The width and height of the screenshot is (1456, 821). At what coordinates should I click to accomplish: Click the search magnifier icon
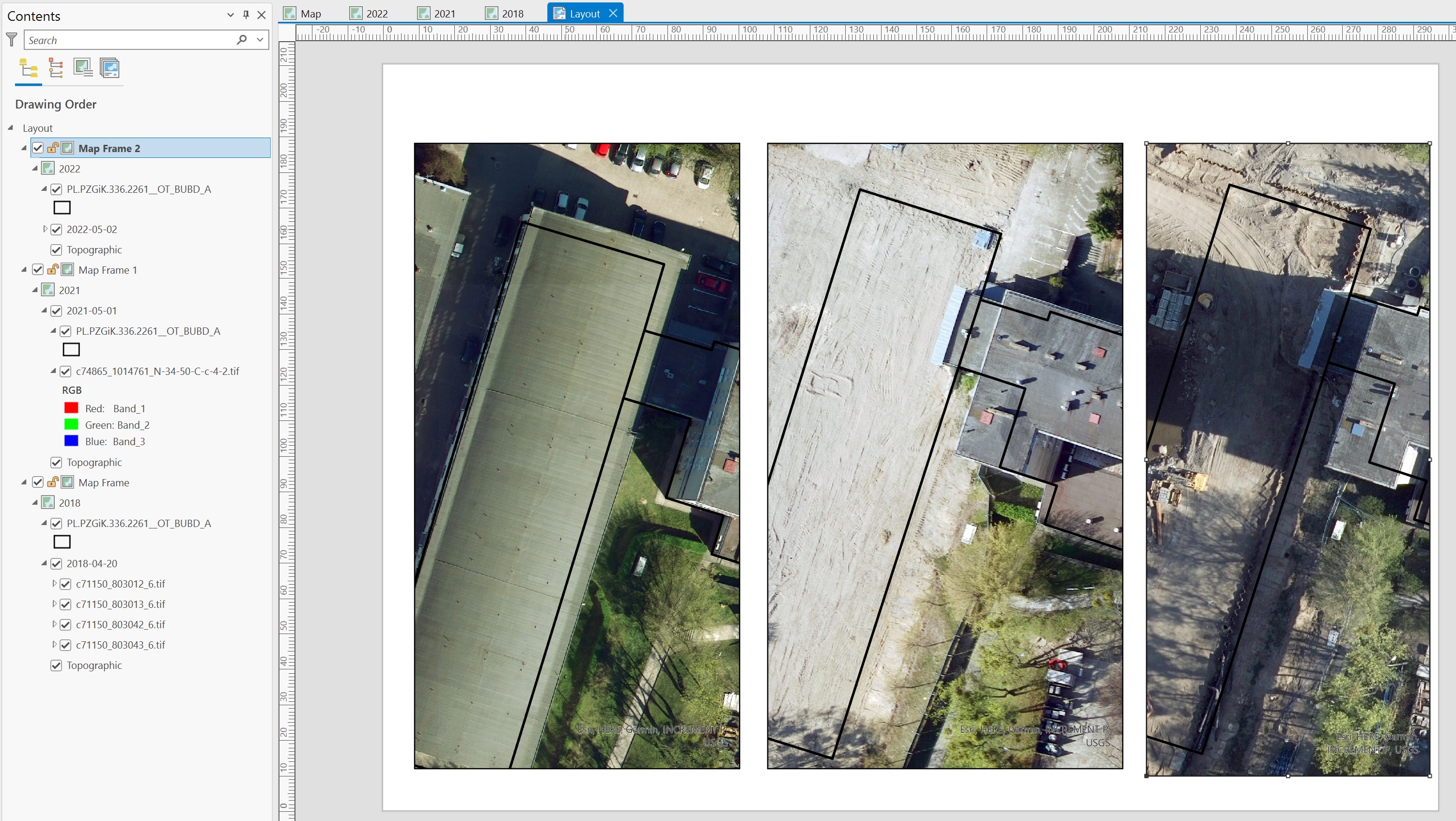click(x=242, y=40)
